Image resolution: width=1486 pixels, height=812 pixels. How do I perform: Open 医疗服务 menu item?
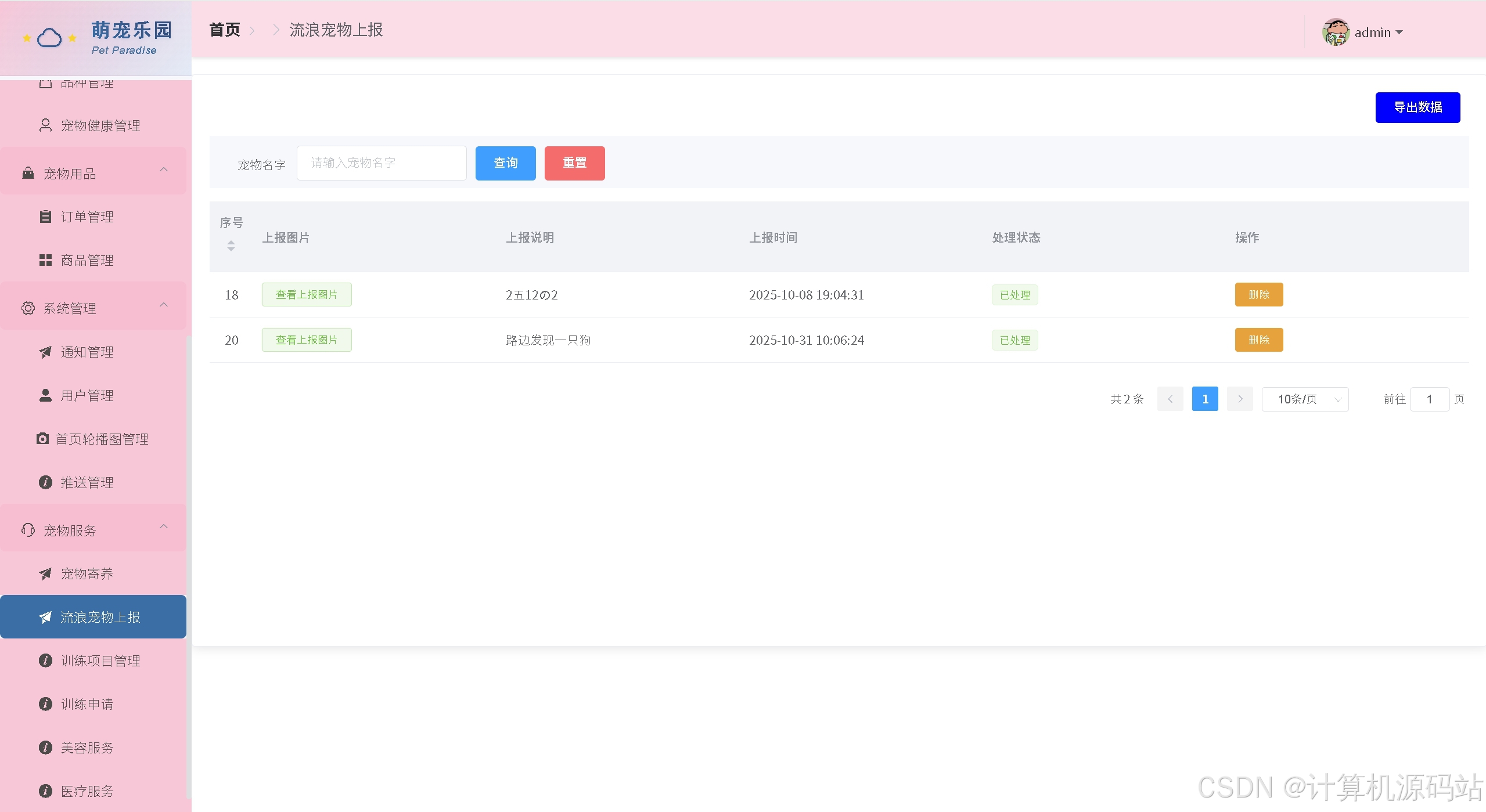coord(93,791)
